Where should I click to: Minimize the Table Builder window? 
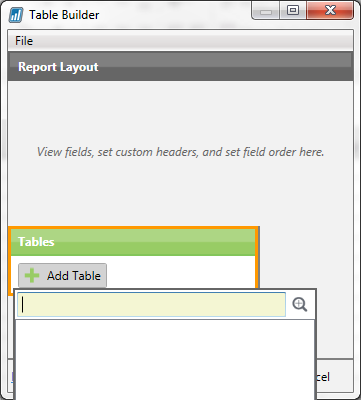coord(266,12)
